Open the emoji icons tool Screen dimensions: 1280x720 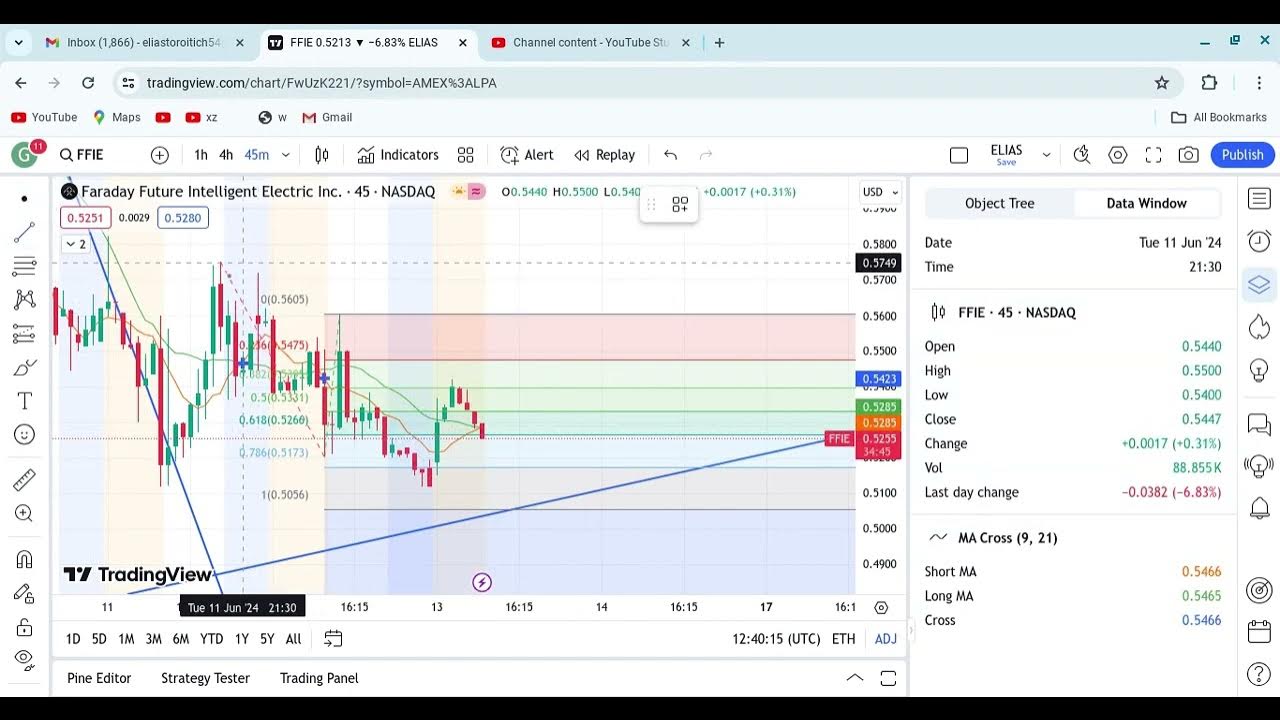[24, 434]
